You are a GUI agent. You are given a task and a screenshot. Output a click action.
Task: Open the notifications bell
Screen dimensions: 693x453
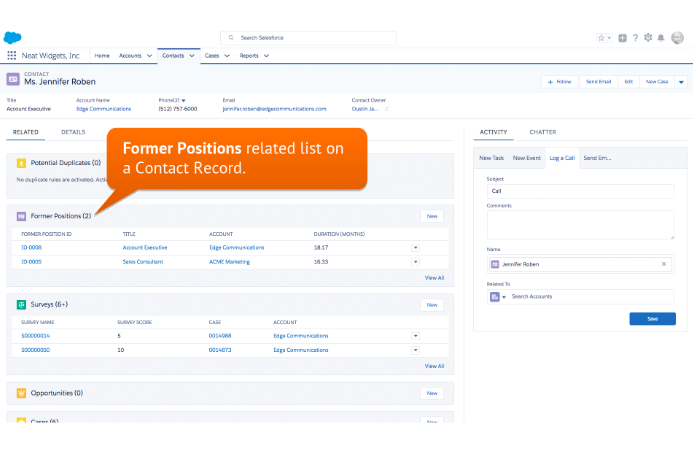tap(661, 38)
